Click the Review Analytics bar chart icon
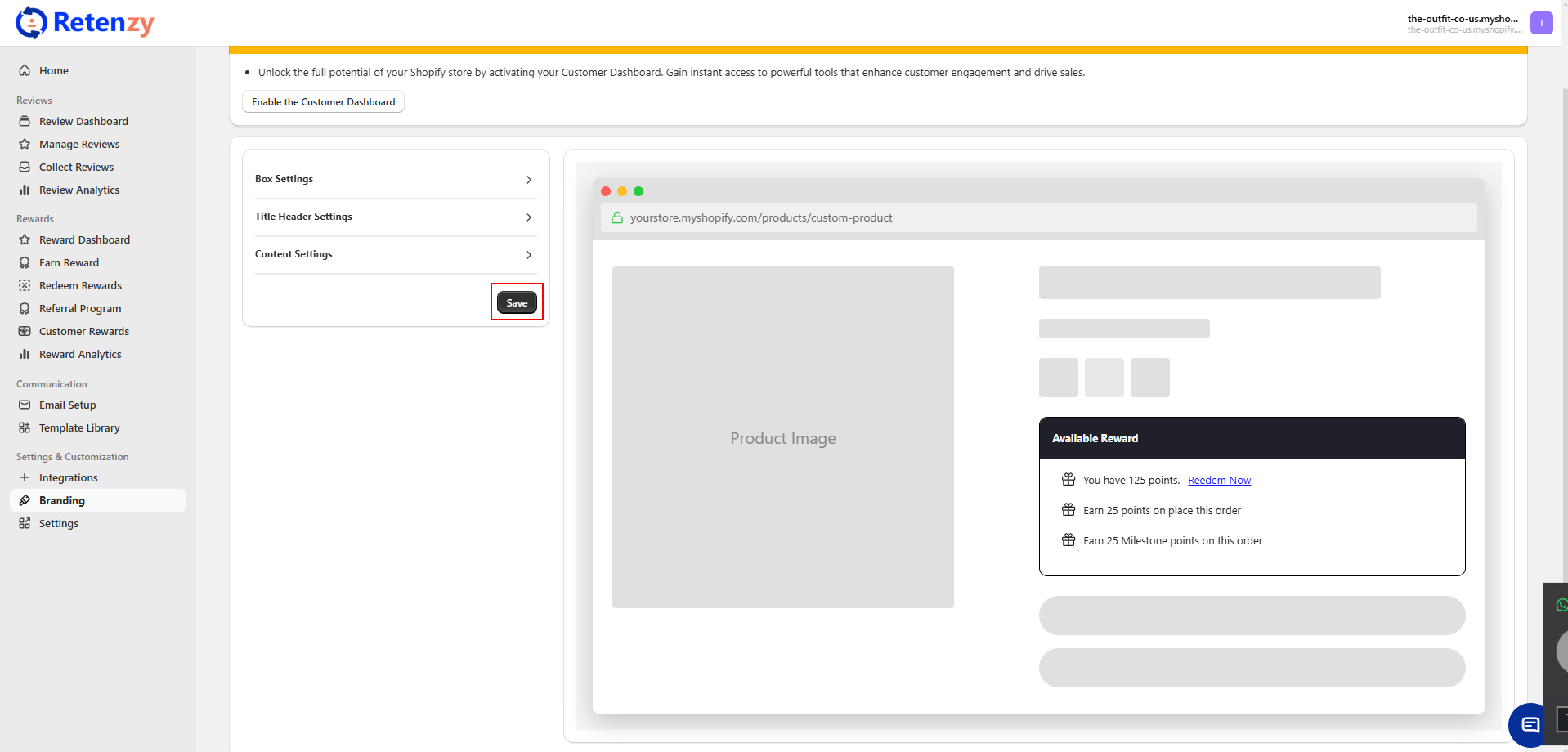The height and width of the screenshot is (752, 1568). (25, 190)
